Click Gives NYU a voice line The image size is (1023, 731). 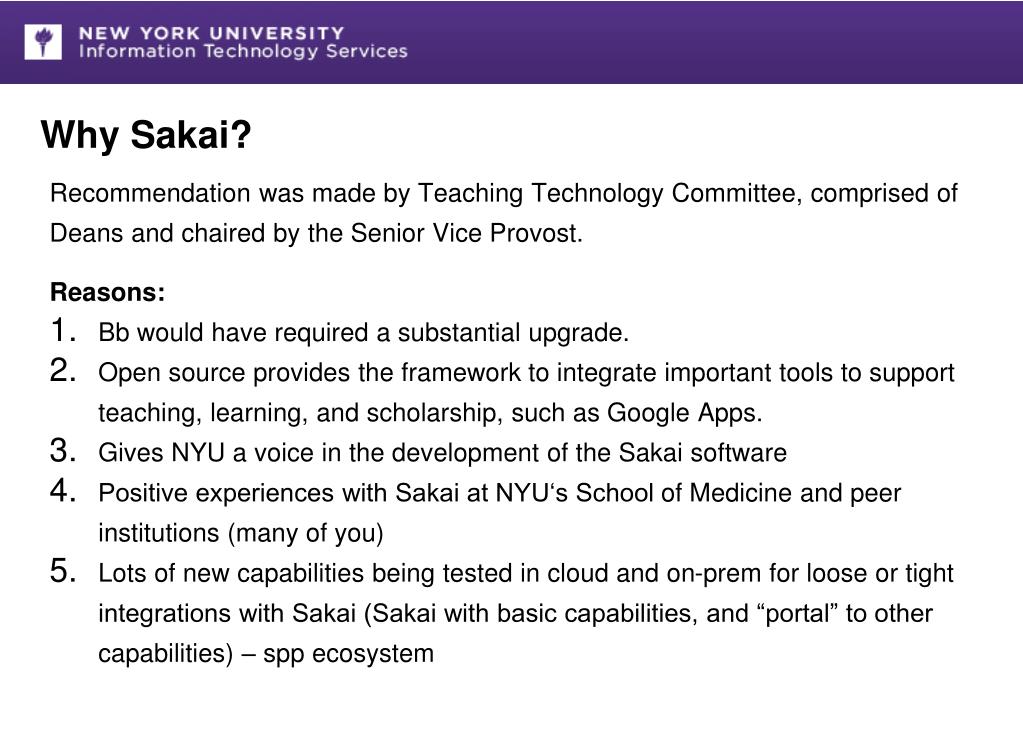point(442,453)
